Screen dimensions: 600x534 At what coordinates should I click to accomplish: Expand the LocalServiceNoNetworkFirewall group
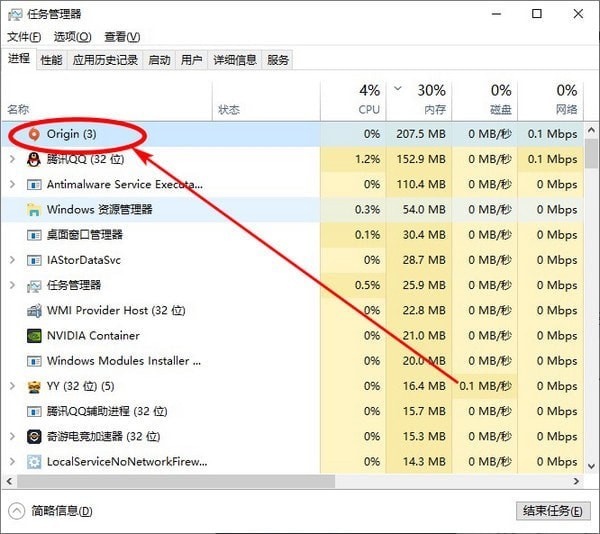pos(12,462)
